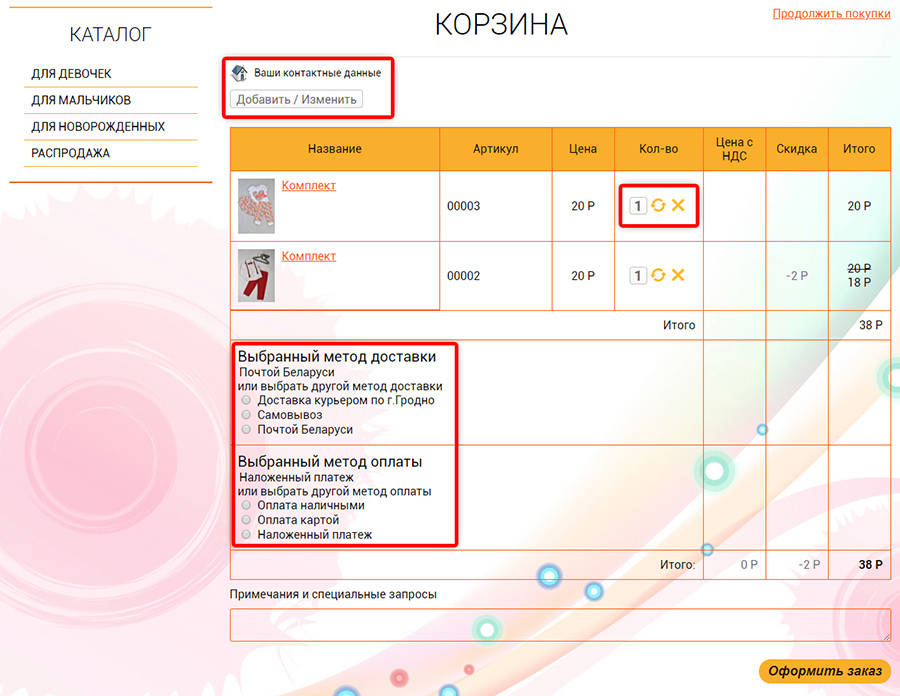The height and width of the screenshot is (696, 900).
Task: Click the Название column header
Action: (335, 149)
